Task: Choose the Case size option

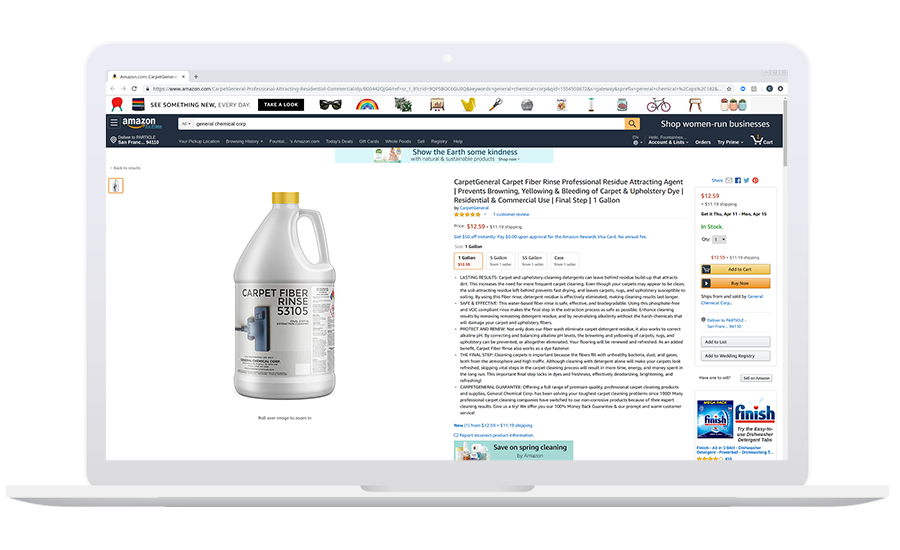Action: [564, 261]
